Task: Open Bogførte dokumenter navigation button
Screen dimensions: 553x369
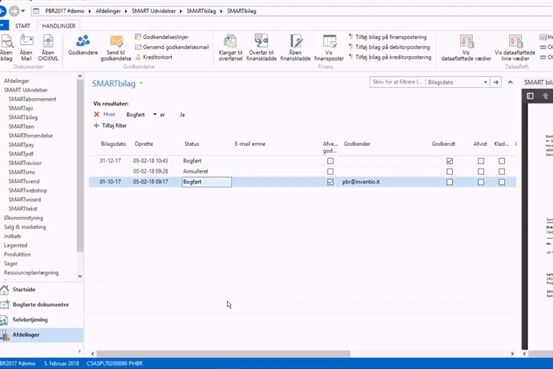Action: coord(42,304)
